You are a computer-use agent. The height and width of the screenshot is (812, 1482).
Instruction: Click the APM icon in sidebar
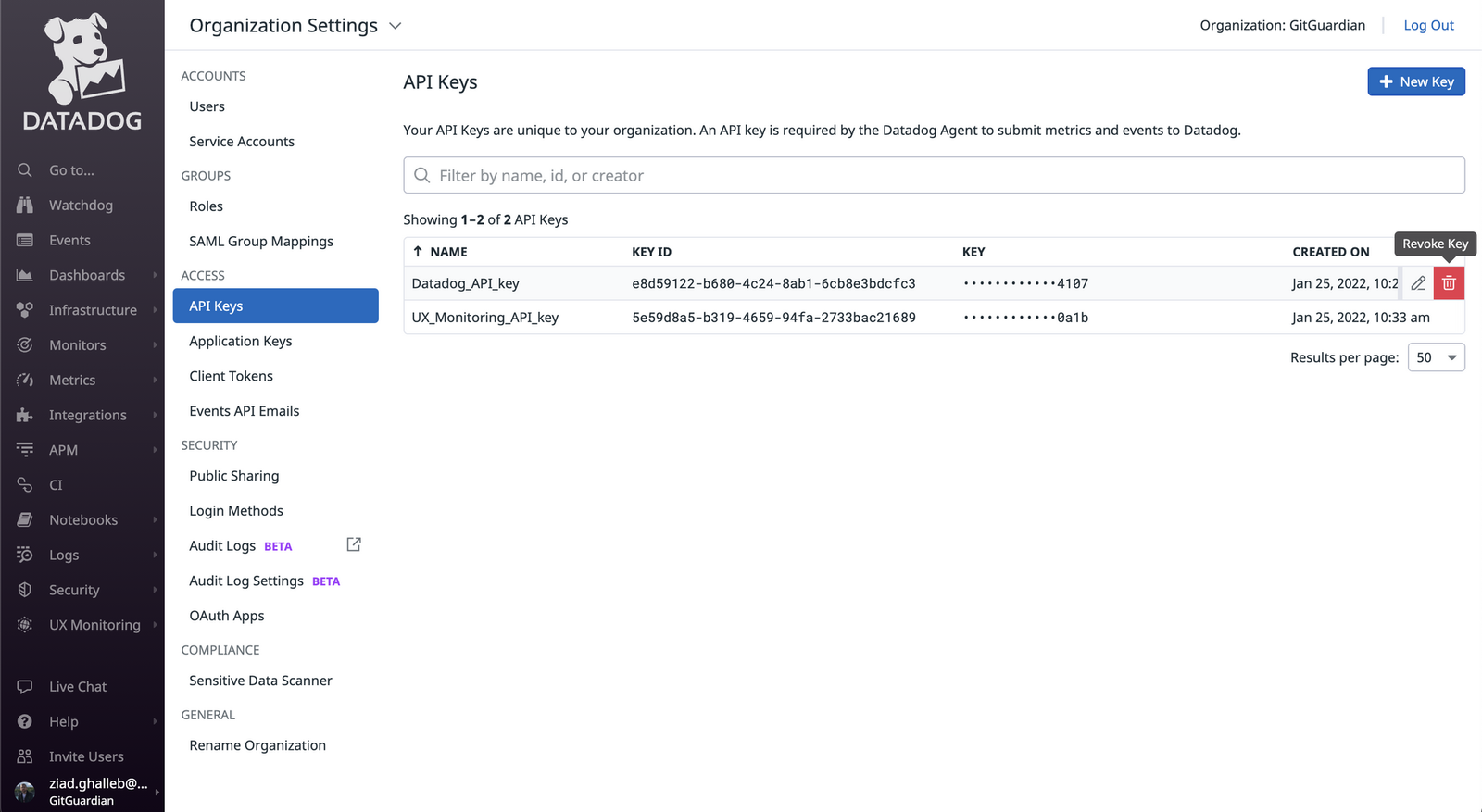pyautogui.click(x=25, y=450)
